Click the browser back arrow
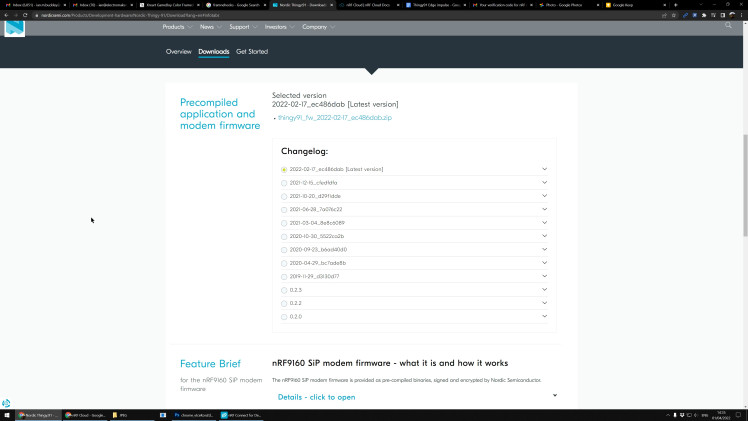Image resolution: width=748 pixels, height=421 pixels. pos(6,16)
